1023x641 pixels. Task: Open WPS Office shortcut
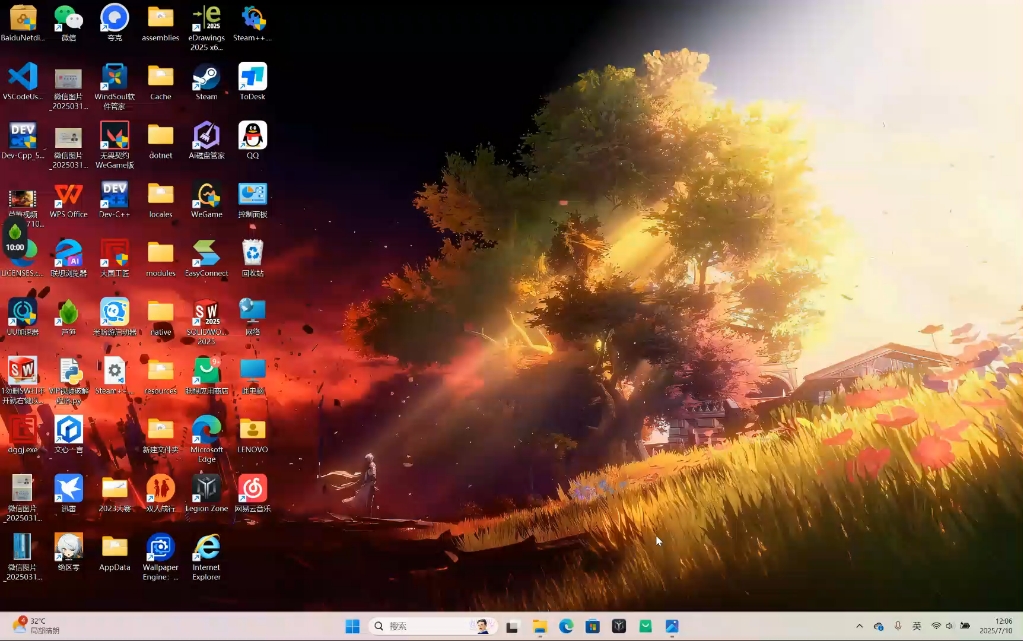[x=69, y=195]
